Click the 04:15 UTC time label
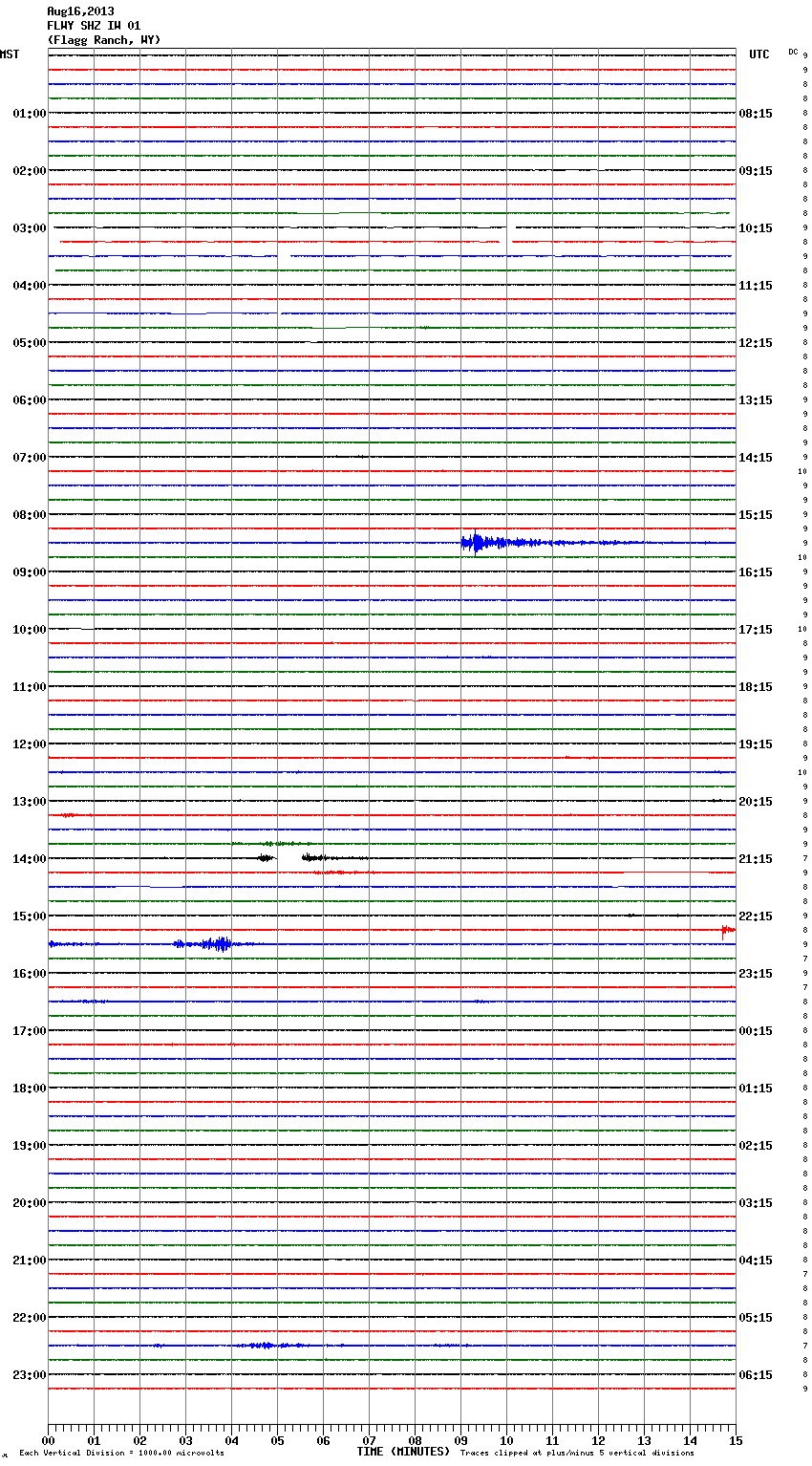812x1466 pixels. 756,1261
